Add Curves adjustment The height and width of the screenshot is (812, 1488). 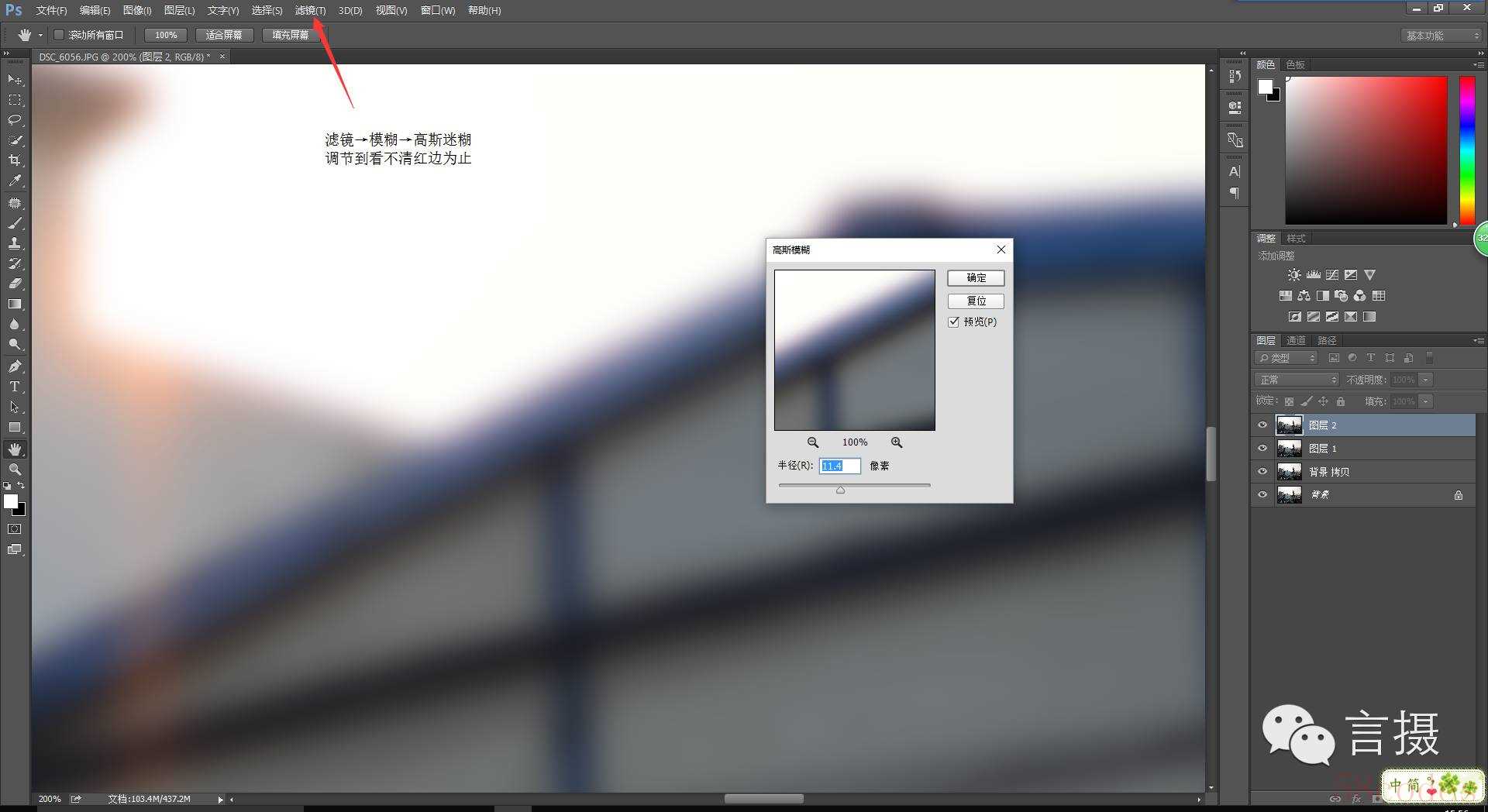(x=1332, y=275)
